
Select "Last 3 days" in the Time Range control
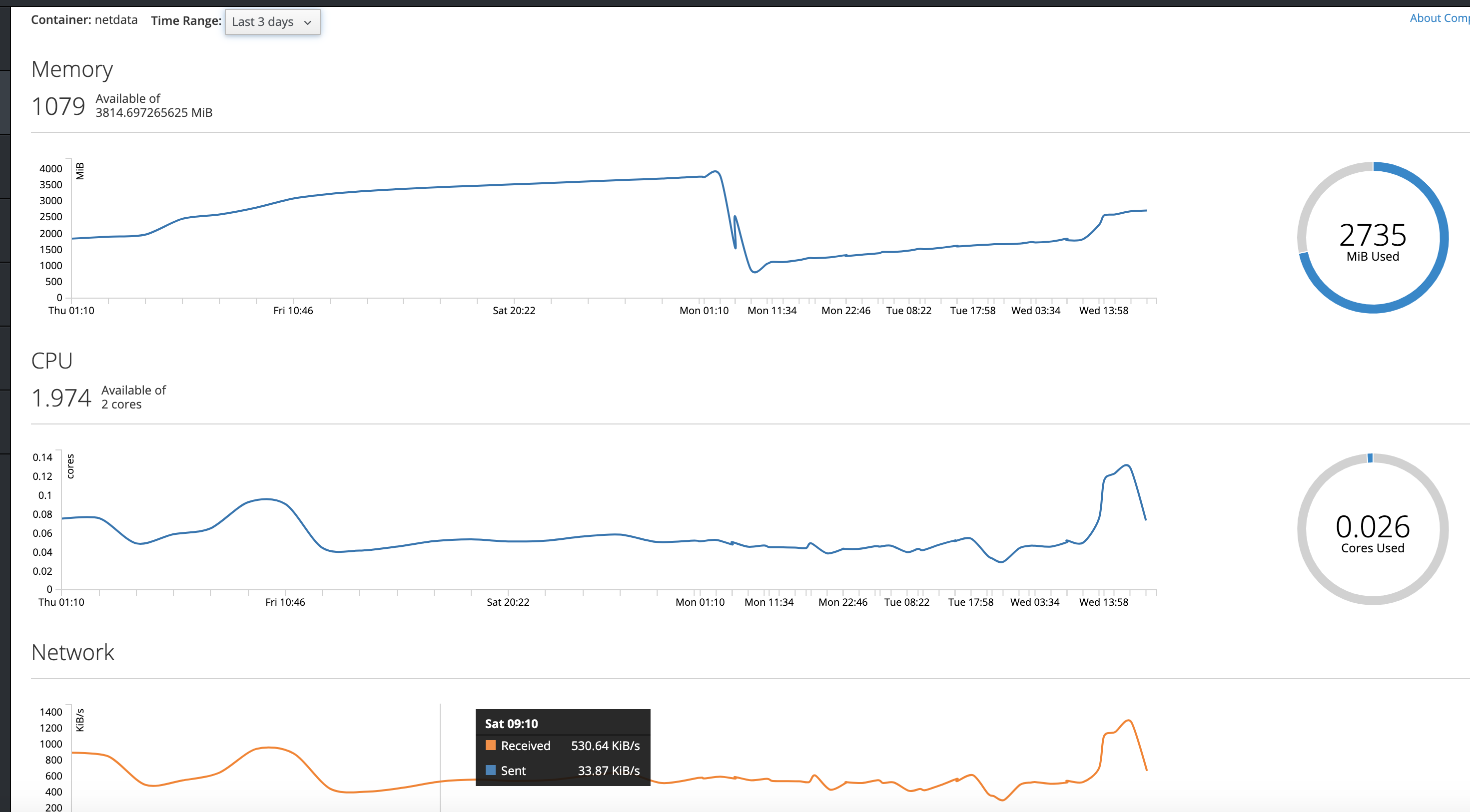point(262,22)
